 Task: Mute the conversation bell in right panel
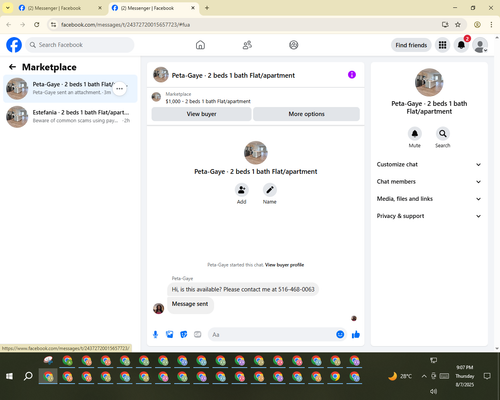click(415, 134)
